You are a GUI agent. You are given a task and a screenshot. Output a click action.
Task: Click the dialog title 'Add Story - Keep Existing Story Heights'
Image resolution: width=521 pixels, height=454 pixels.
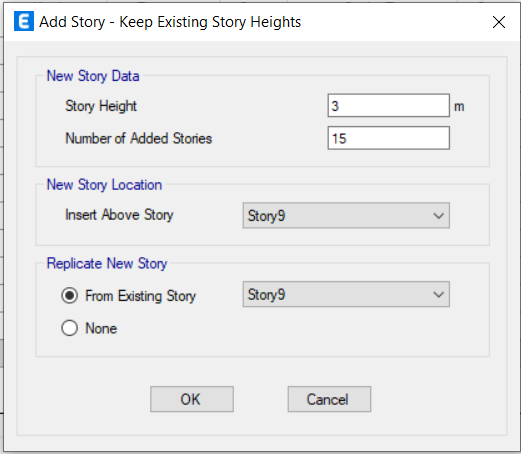[170, 22]
